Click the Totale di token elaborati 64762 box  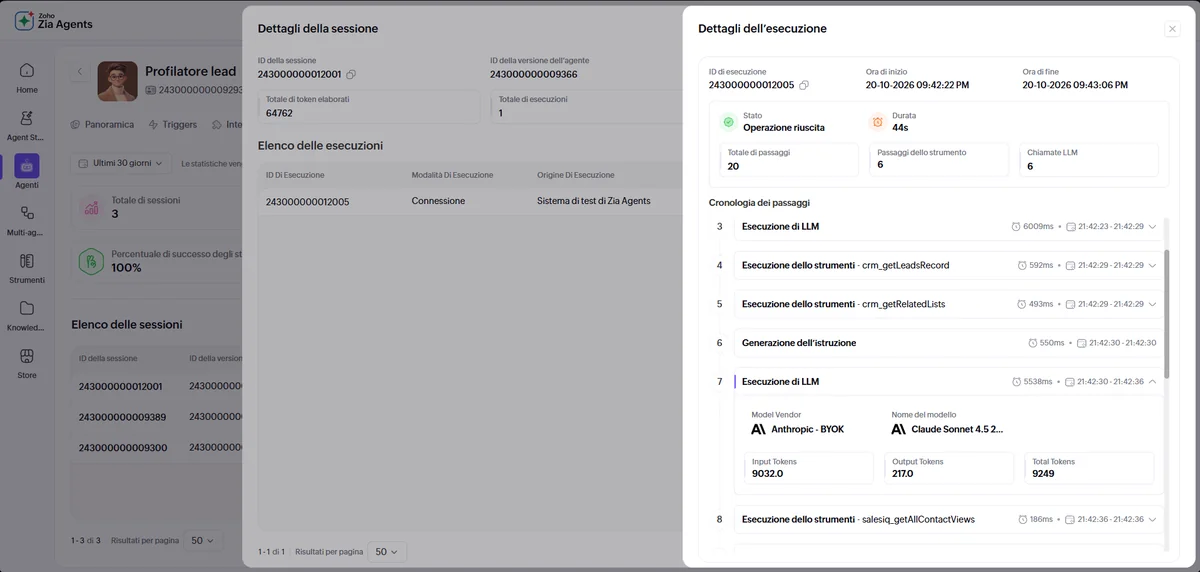coord(369,107)
